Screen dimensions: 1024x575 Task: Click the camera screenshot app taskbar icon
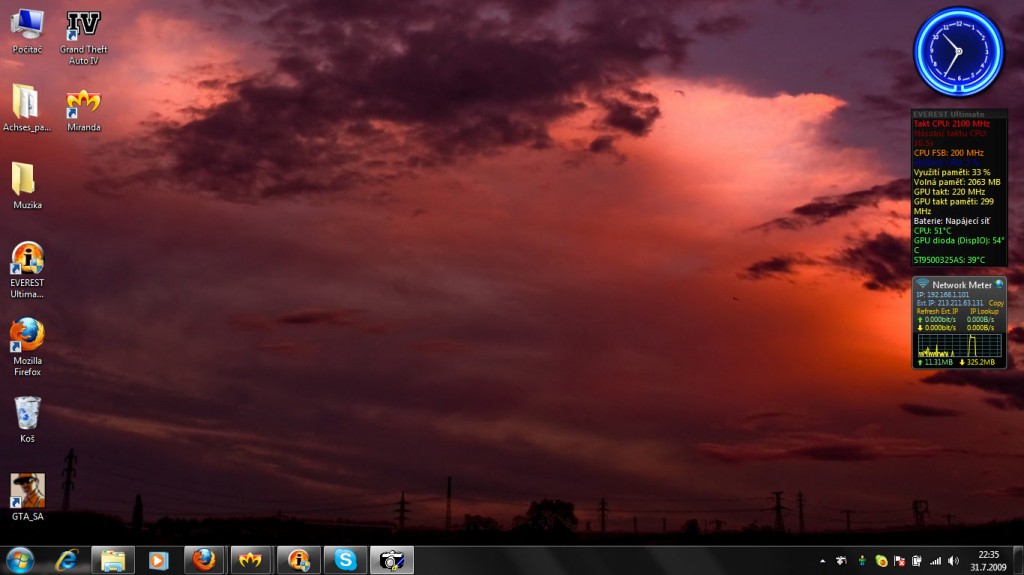click(x=392, y=561)
